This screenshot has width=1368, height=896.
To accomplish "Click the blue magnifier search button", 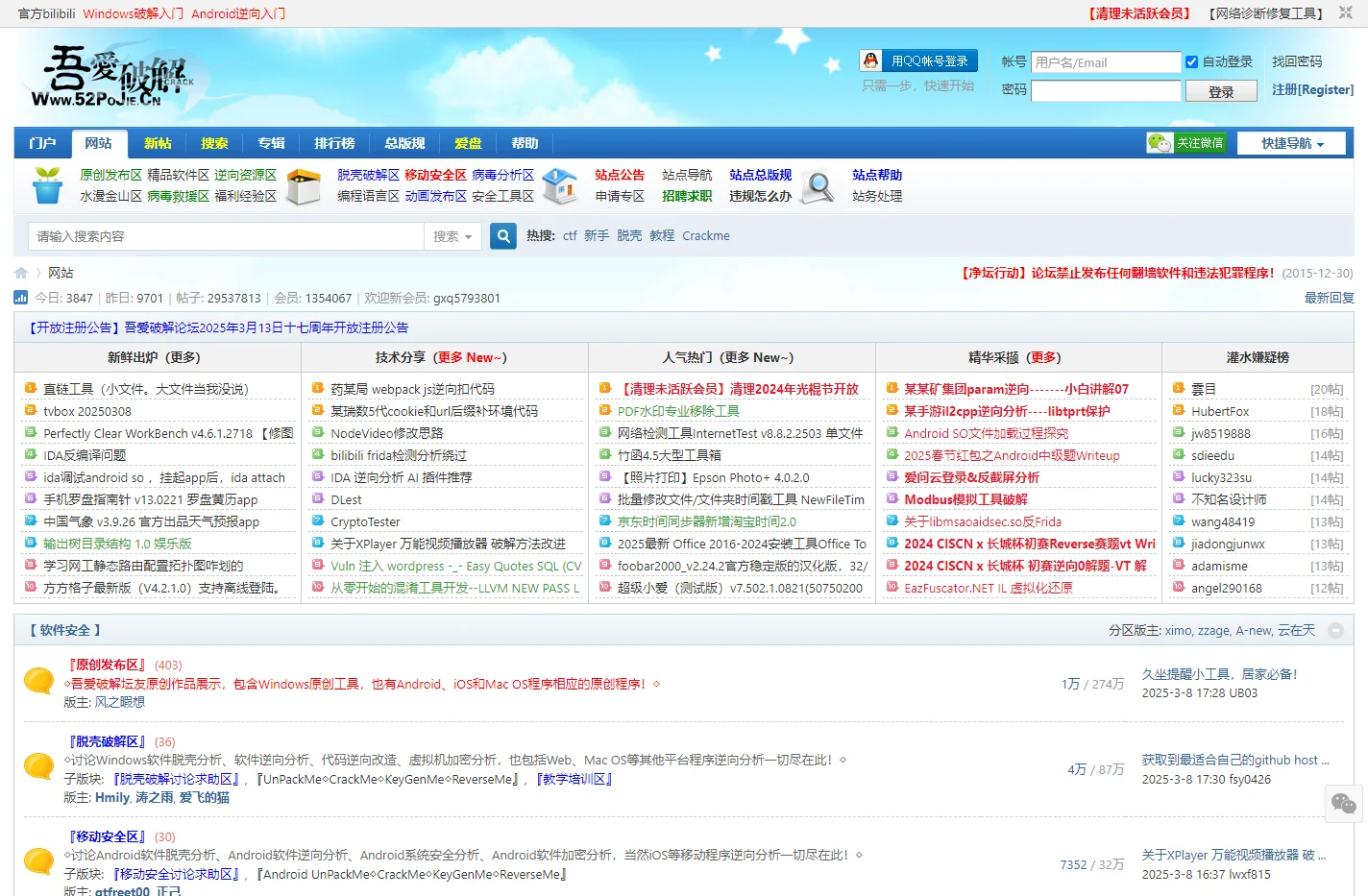I will click(503, 236).
